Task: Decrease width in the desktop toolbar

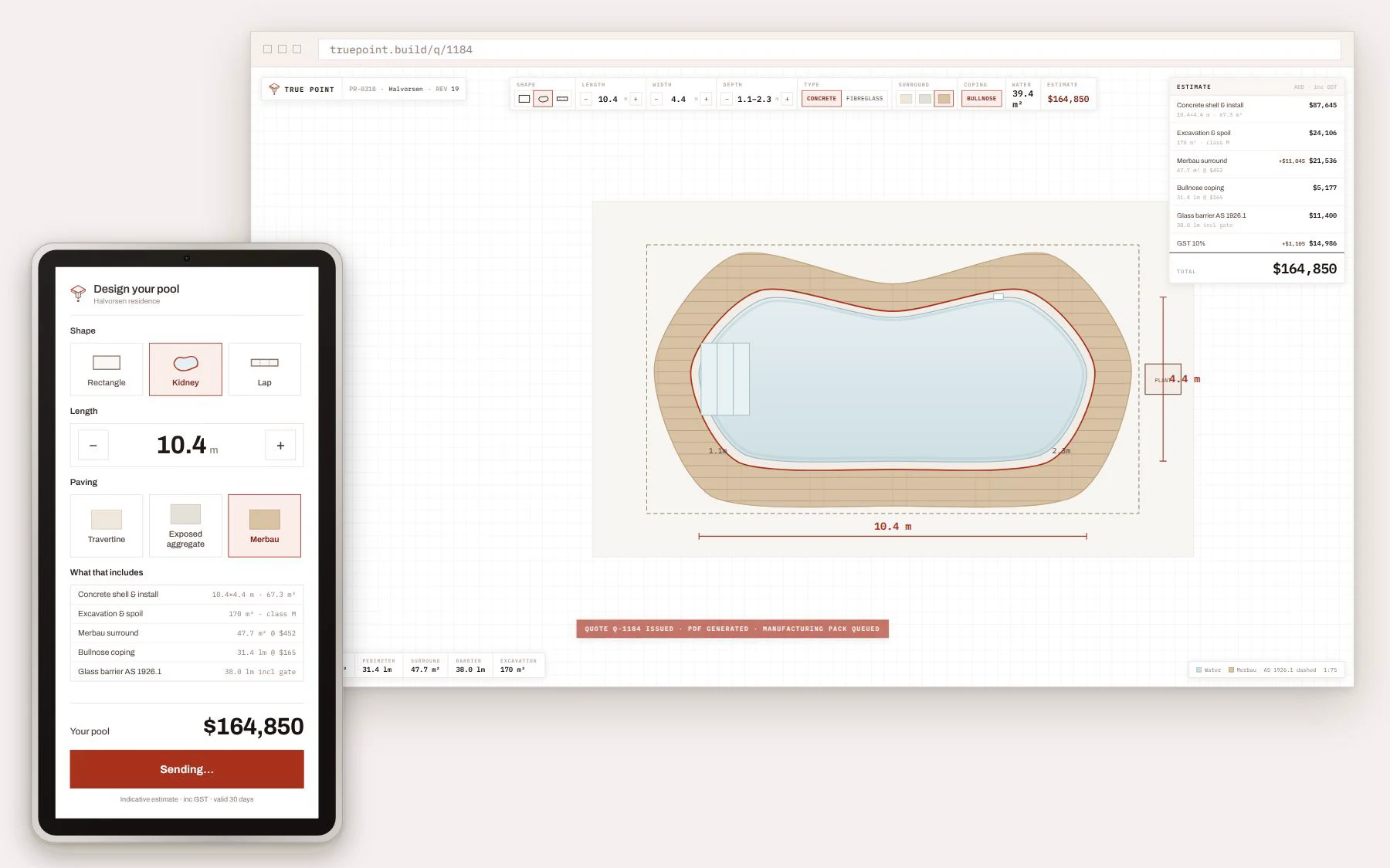Action: coord(656,99)
